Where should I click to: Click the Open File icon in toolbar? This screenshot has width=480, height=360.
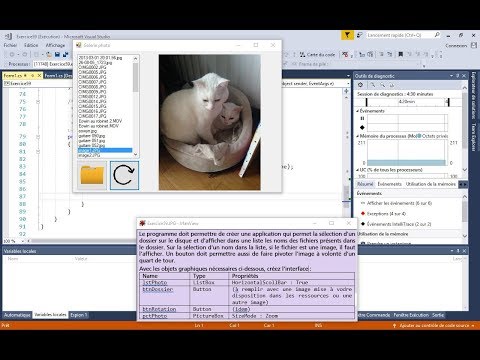coord(49,54)
